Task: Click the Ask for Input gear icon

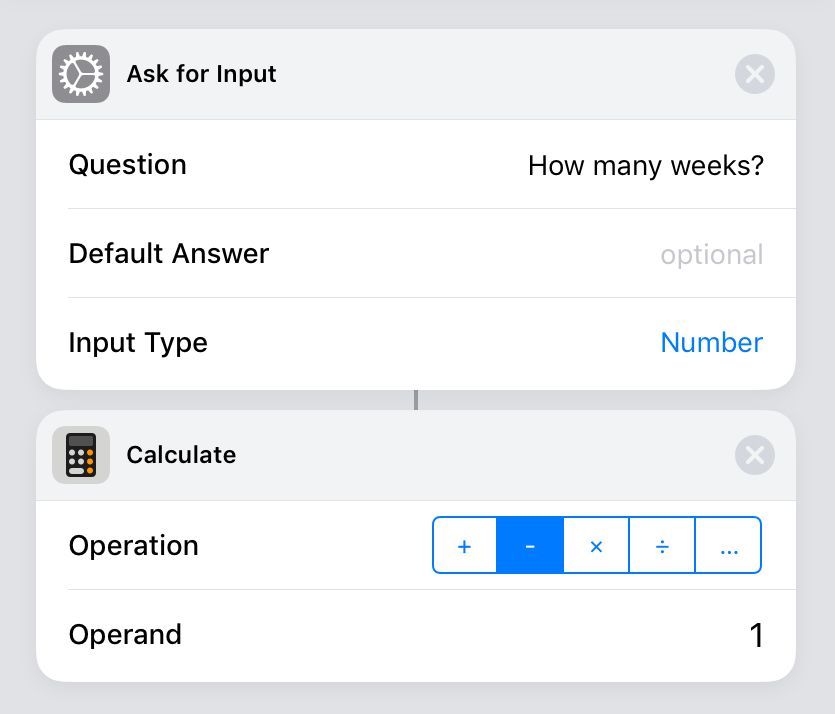Action: (81, 74)
